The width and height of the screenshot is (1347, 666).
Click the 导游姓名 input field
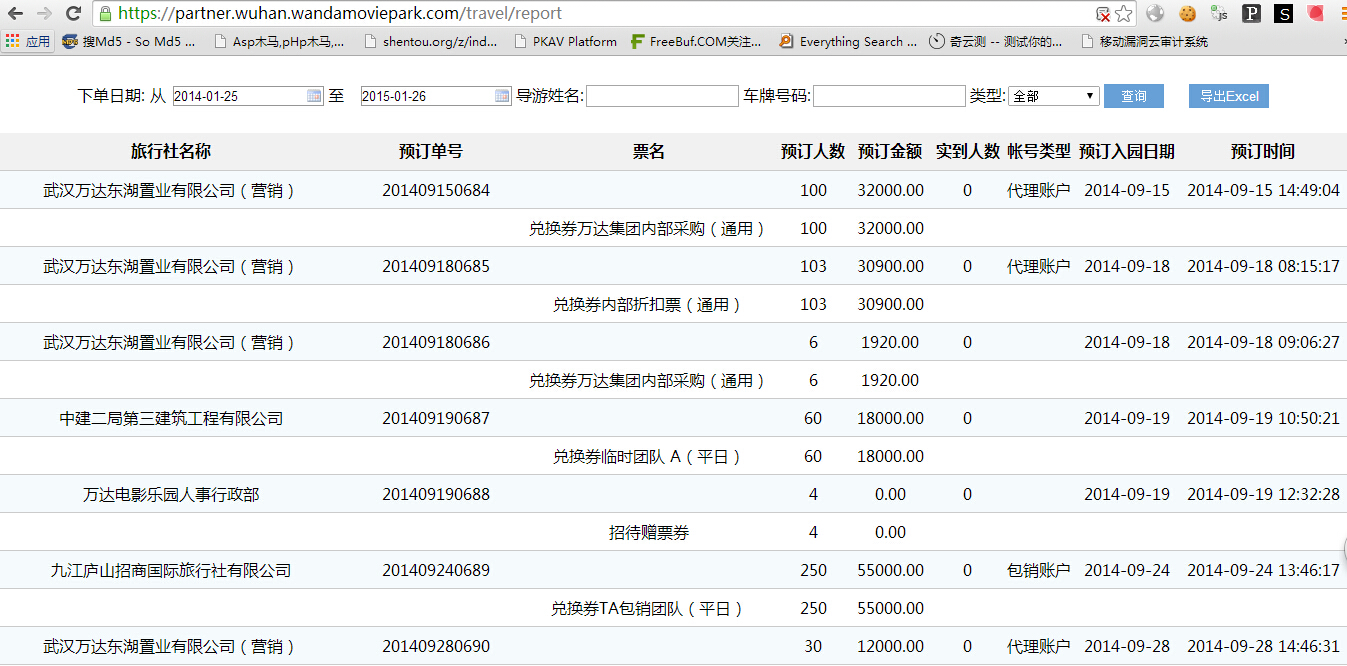pyautogui.click(x=662, y=96)
